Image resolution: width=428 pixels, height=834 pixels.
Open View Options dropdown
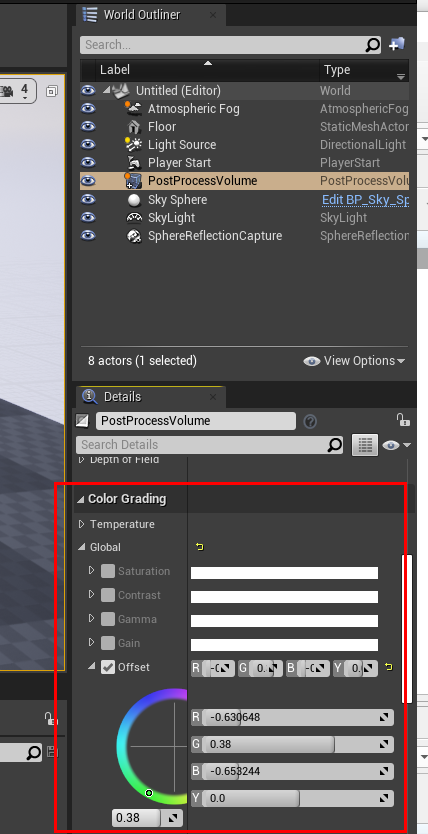[354, 361]
